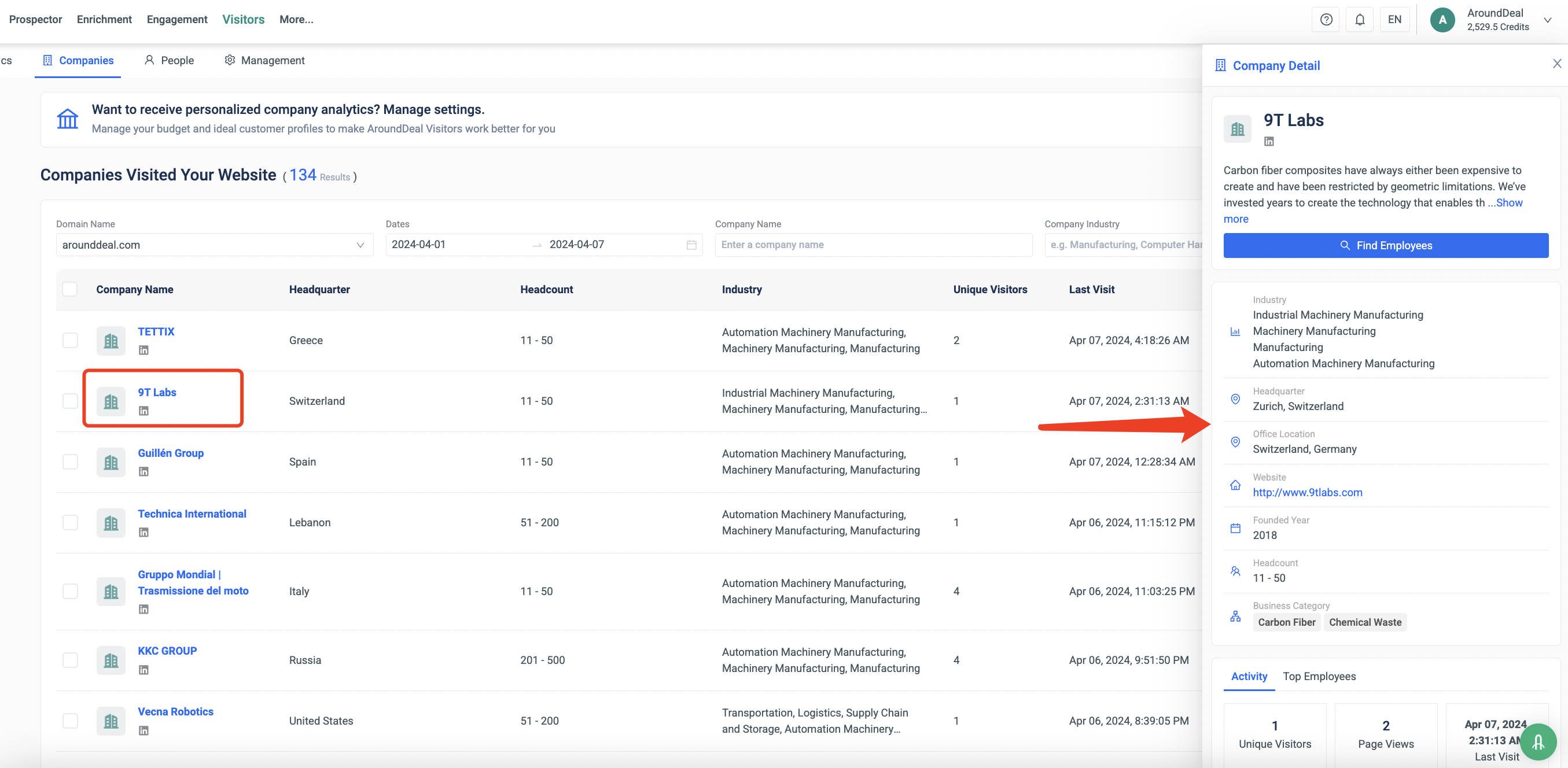Click the Find Employees button
The width and height of the screenshot is (1568, 768).
(x=1385, y=245)
